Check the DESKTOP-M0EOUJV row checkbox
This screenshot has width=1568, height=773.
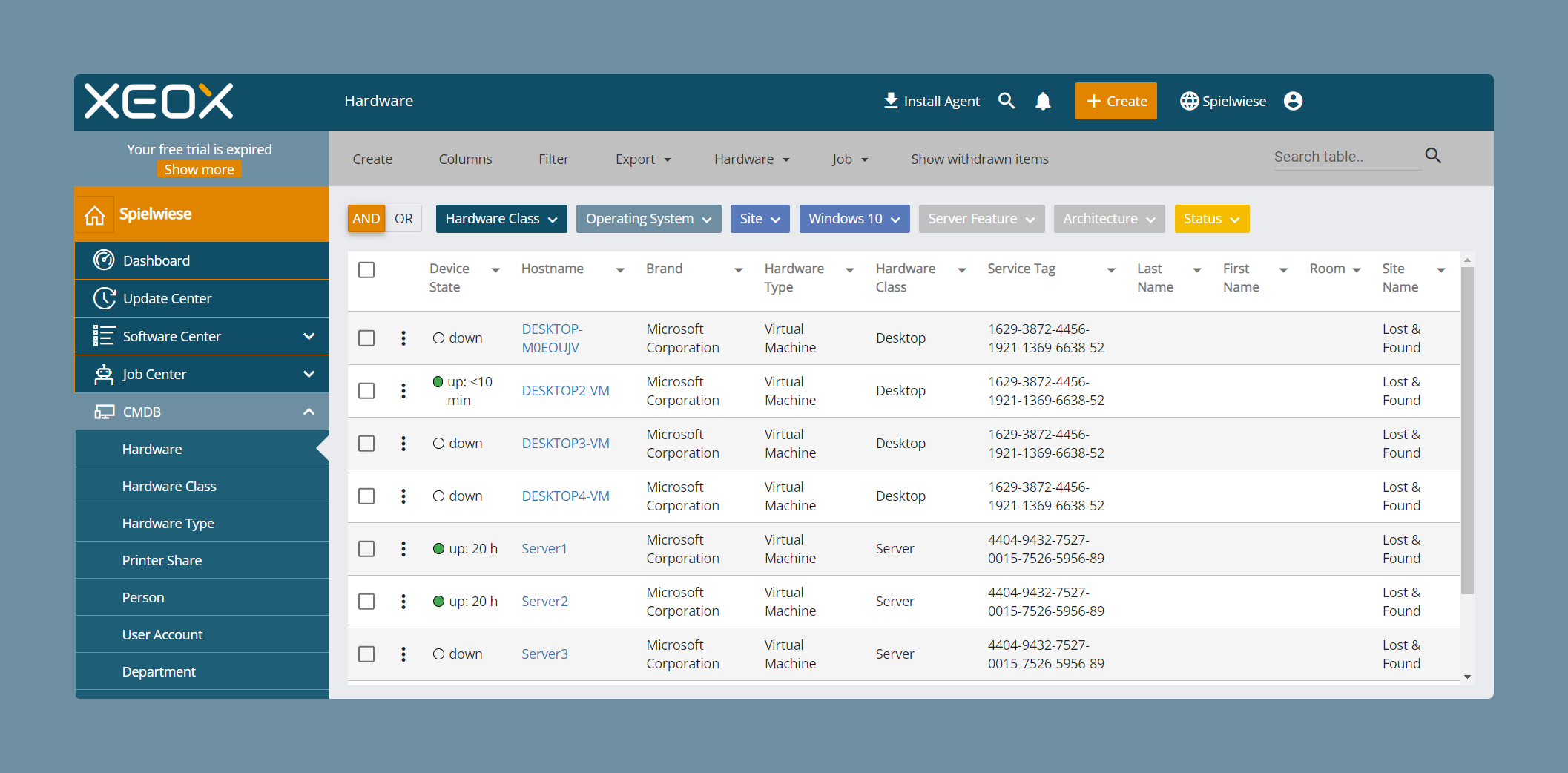366,338
